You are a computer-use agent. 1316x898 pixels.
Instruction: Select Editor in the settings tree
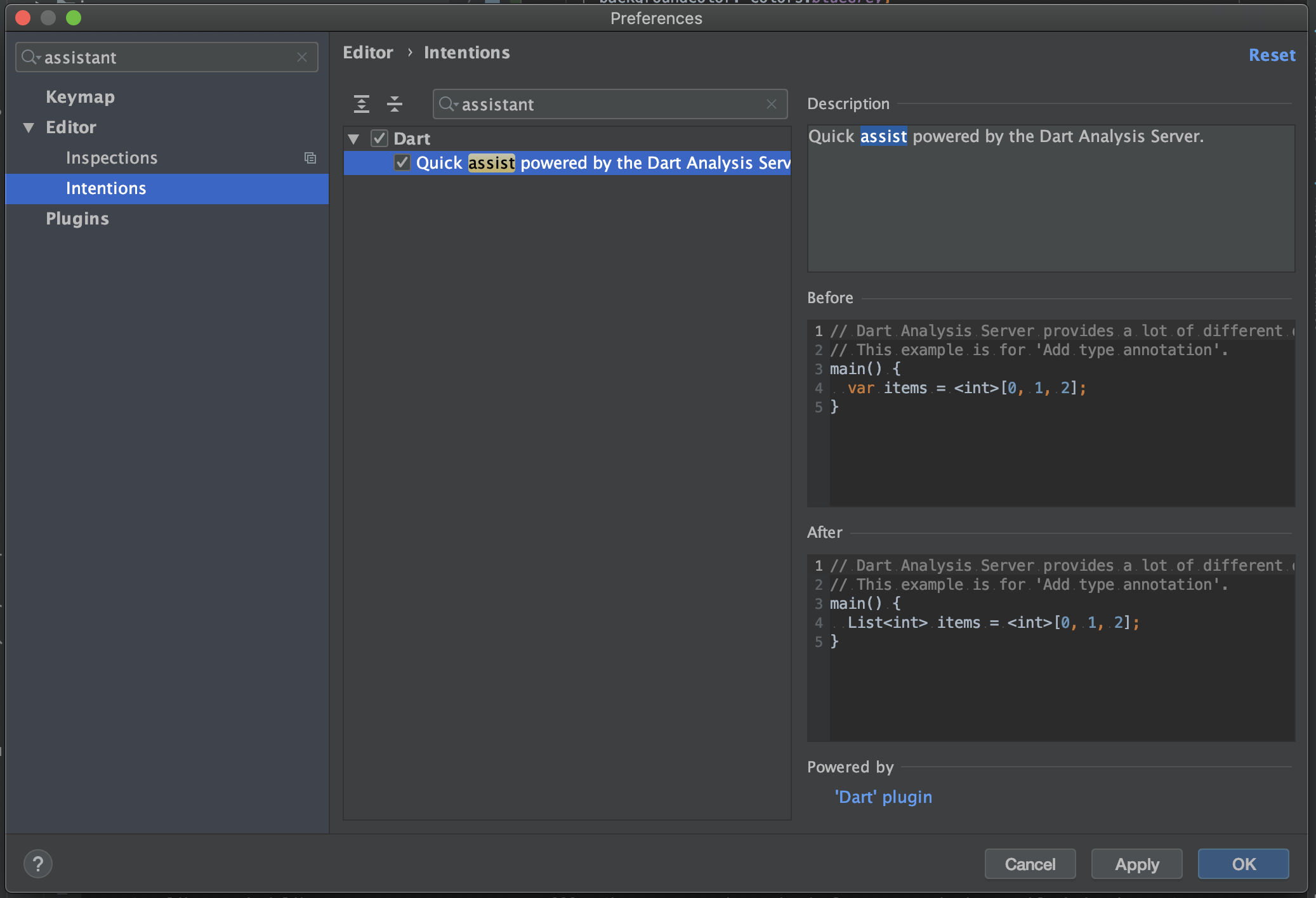tap(71, 127)
